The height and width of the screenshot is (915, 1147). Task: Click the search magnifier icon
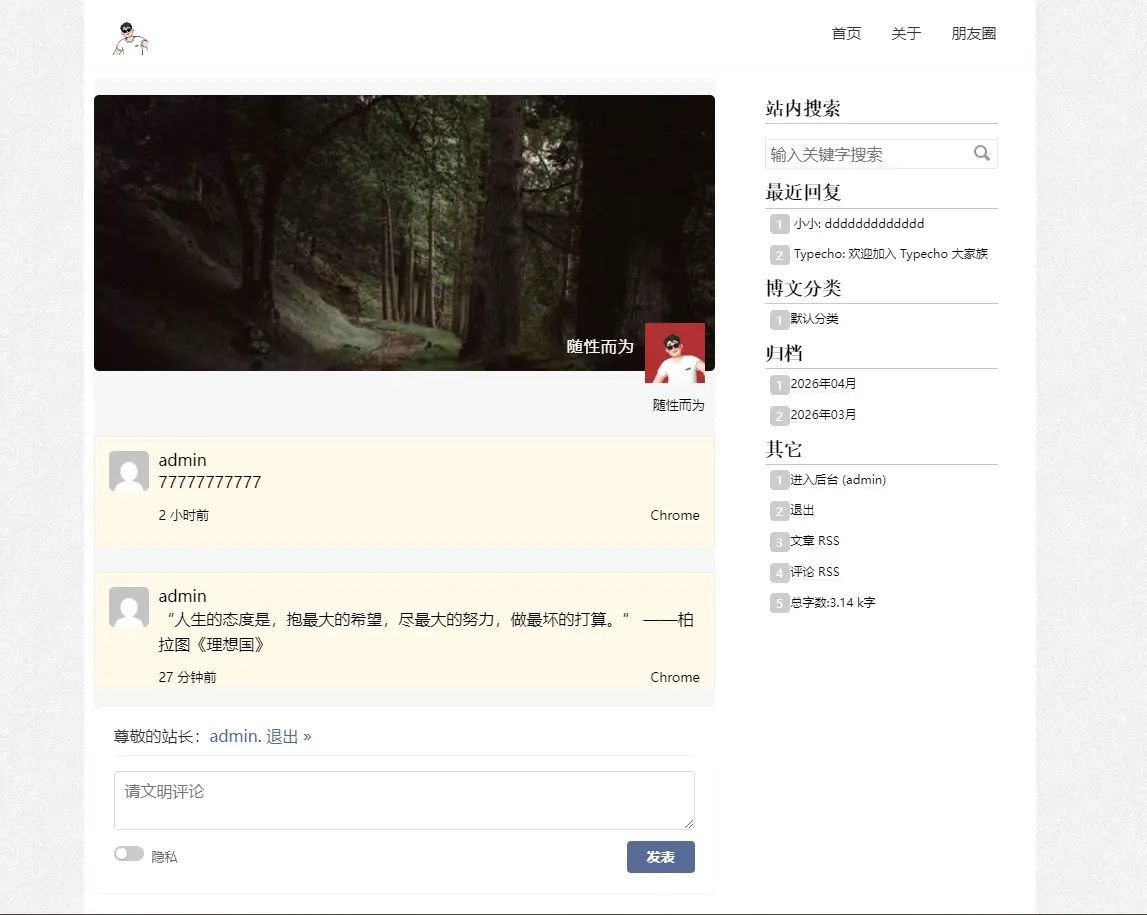(x=982, y=154)
